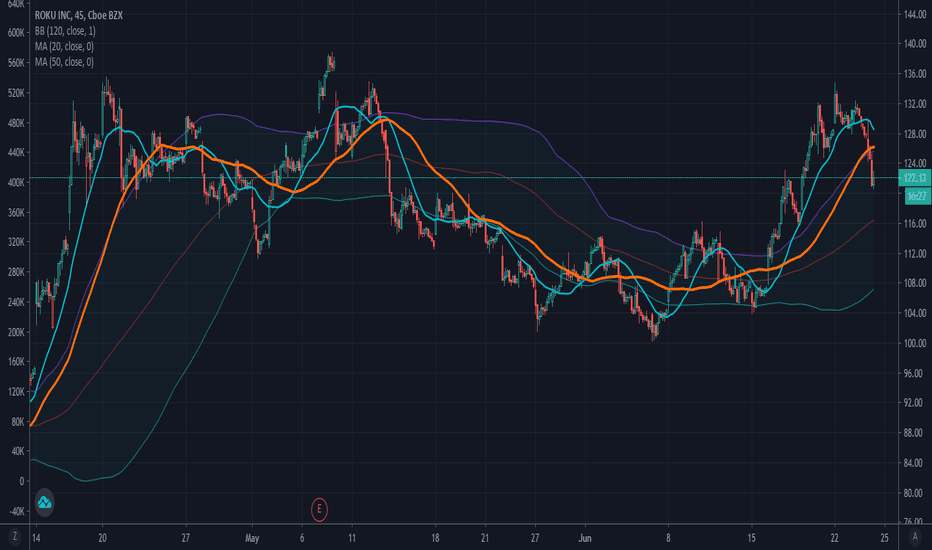The width and height of the screenshot is (932, 550).
Task: Select MA (50, close, 0) indicator legend
Action: coord(64,62)
